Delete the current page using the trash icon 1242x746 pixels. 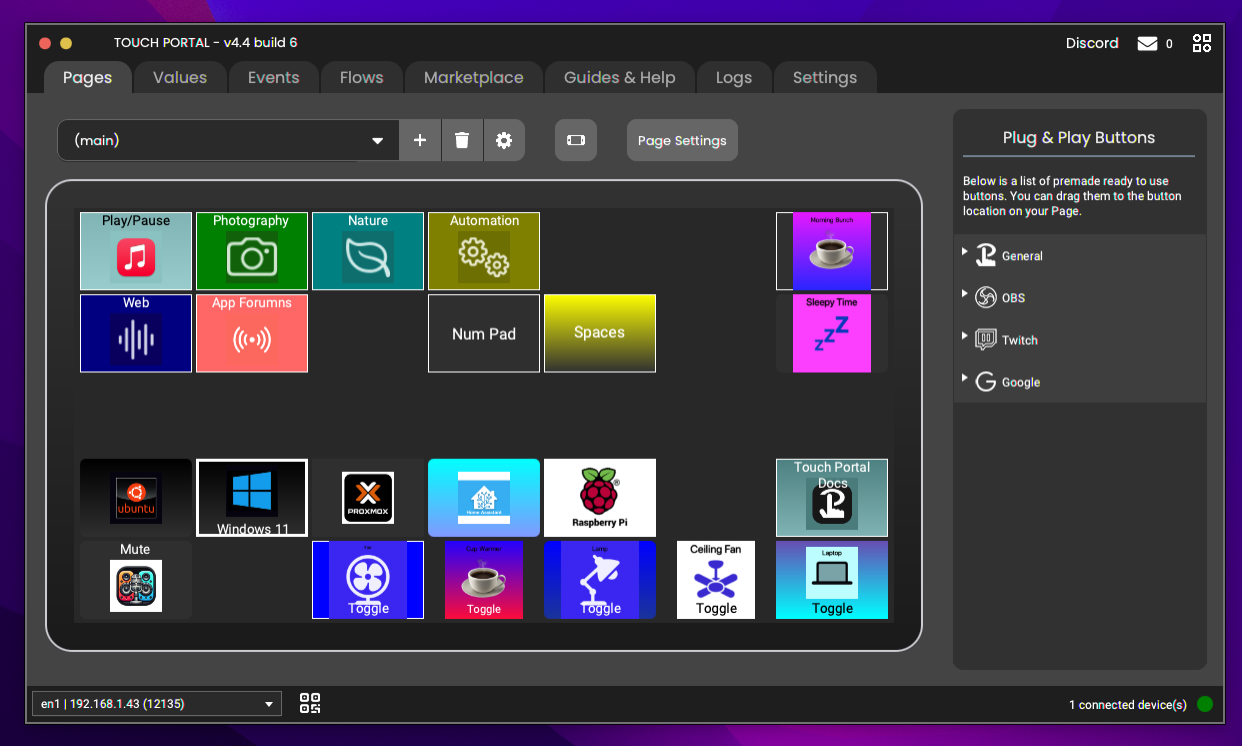click(x=462, y=140)
